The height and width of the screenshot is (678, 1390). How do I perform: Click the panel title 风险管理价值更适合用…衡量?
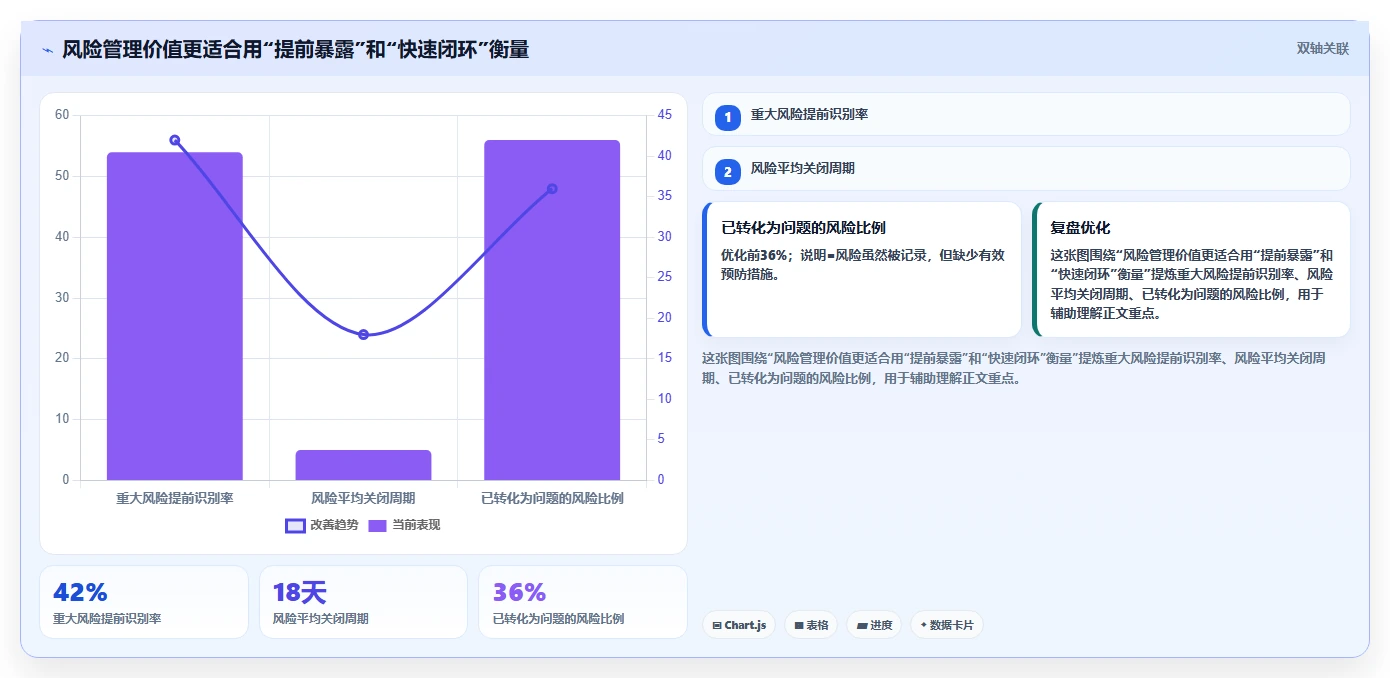point(295,49)
